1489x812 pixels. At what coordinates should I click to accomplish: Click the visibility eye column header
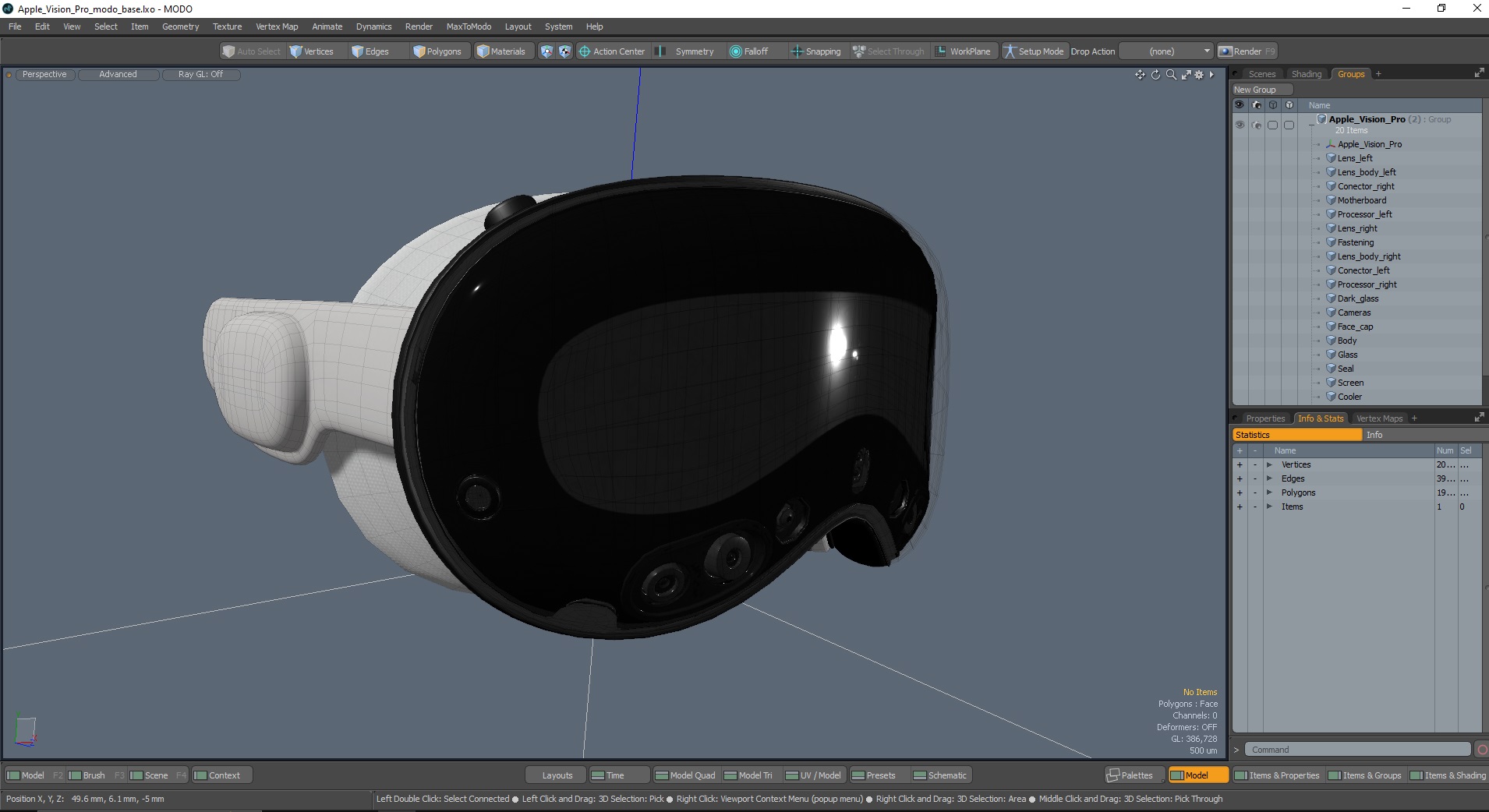(x=1240, y=105)
